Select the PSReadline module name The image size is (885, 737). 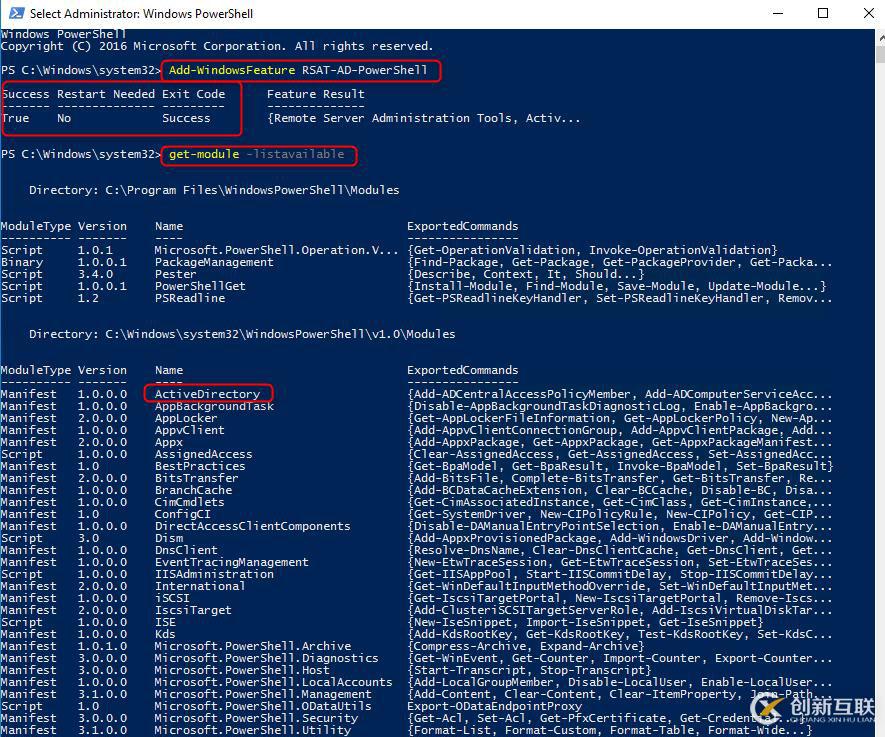(190, 298)
